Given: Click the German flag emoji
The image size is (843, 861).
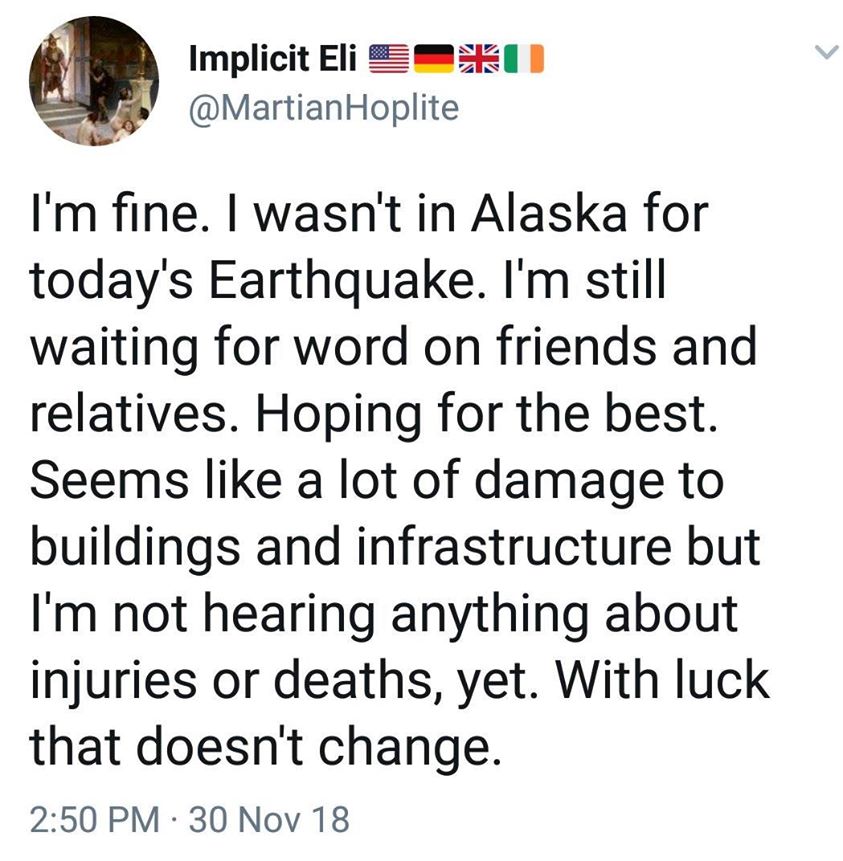Looking at the screenshot, I should pos(434,60).
